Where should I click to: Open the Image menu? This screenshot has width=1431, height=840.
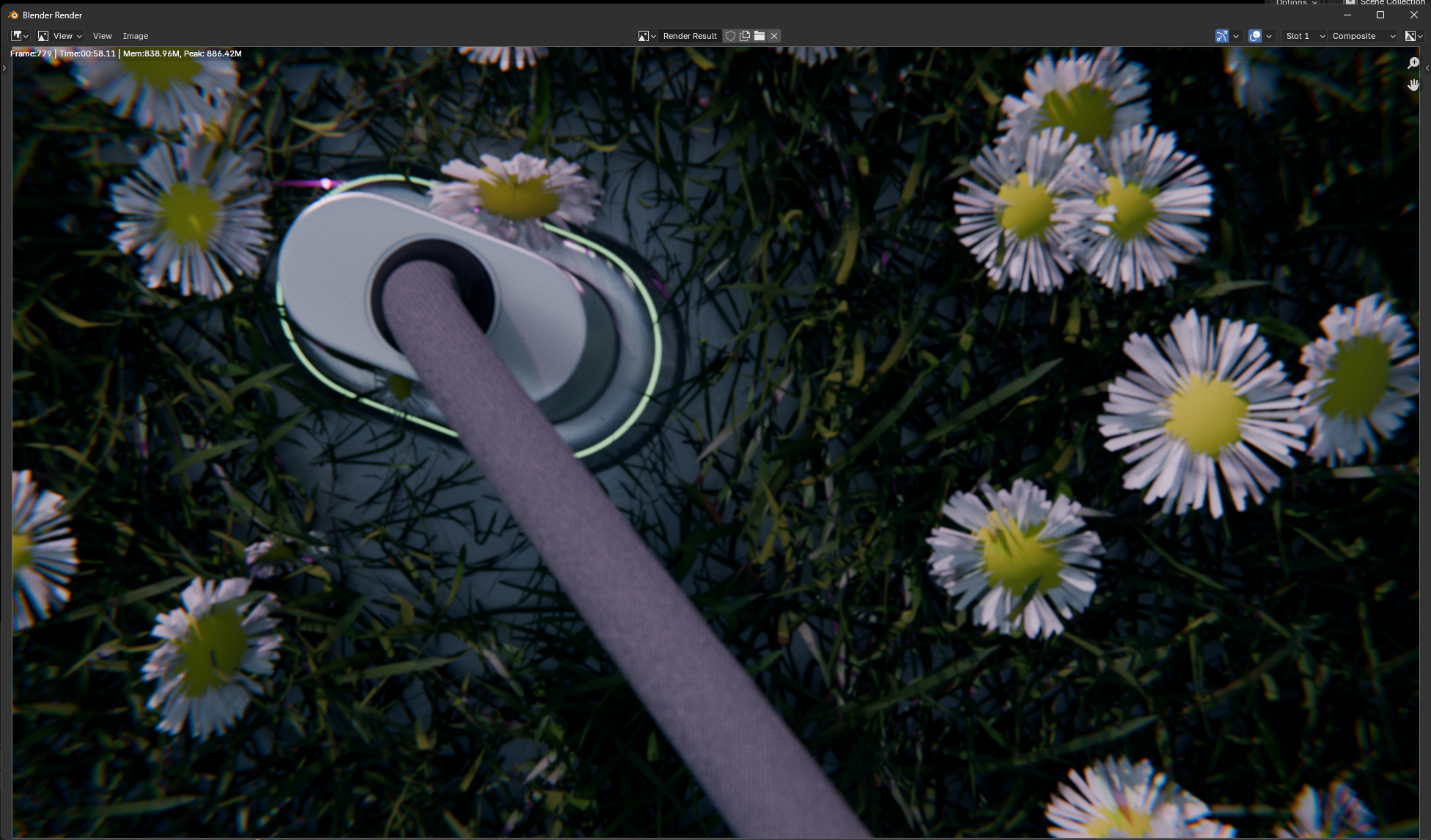(136, 36)
